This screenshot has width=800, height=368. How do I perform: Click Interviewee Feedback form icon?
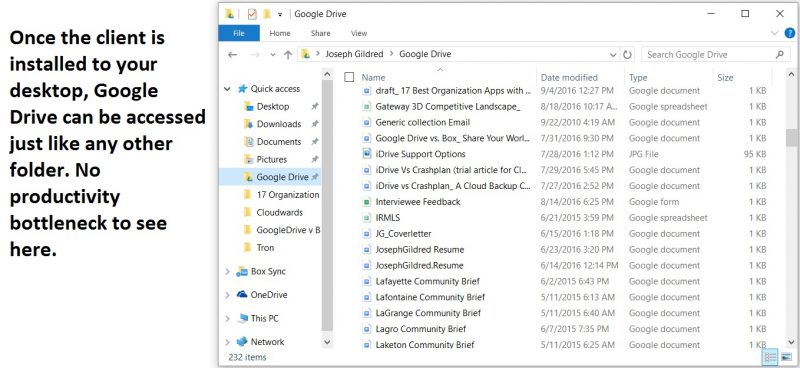(x=366, y=202)
